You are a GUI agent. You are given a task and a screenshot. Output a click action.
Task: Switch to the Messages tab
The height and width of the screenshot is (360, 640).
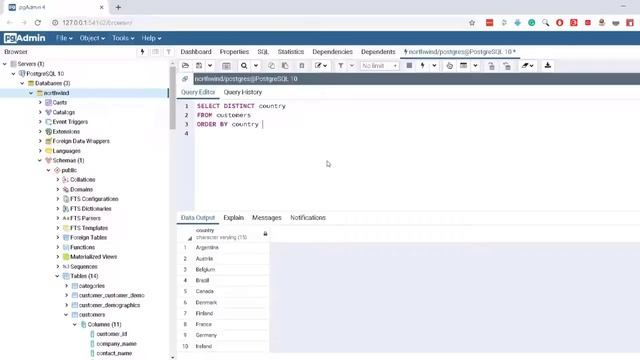[x=267, y=218]
